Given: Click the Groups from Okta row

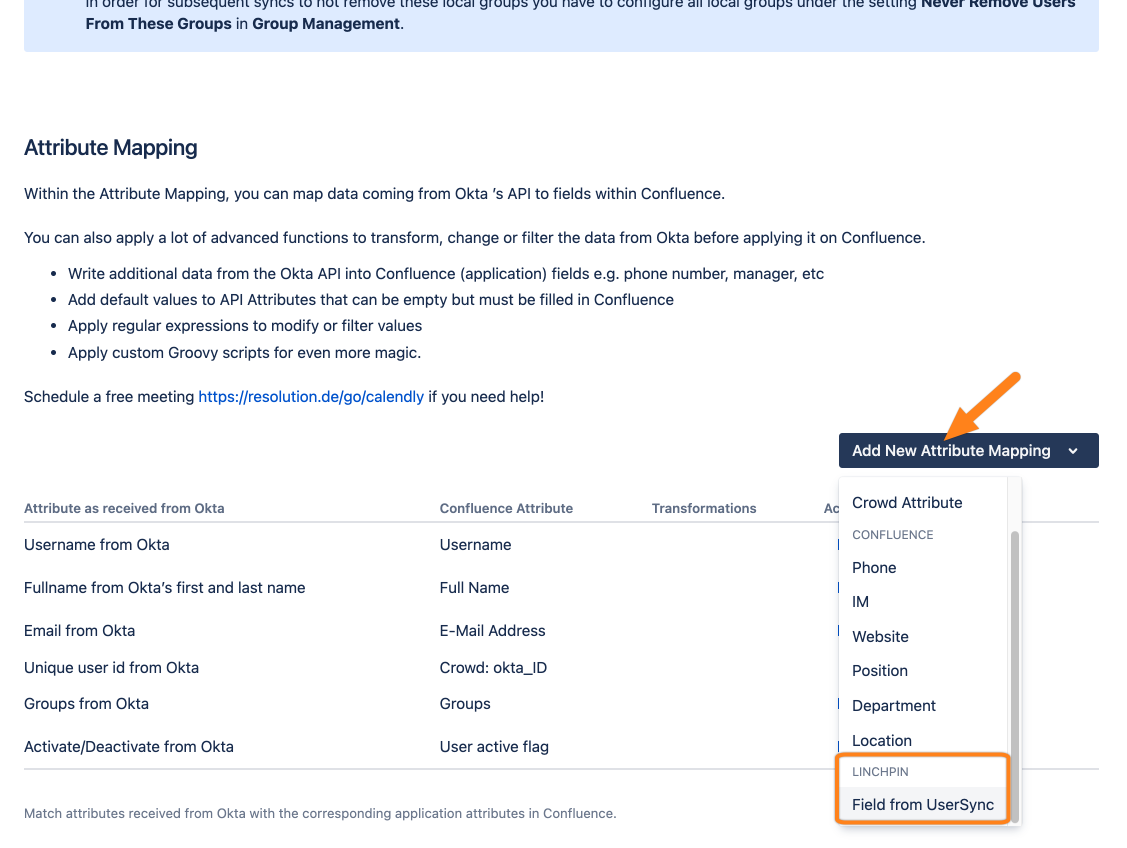Looking at the screenshot, I should [87, 704].
